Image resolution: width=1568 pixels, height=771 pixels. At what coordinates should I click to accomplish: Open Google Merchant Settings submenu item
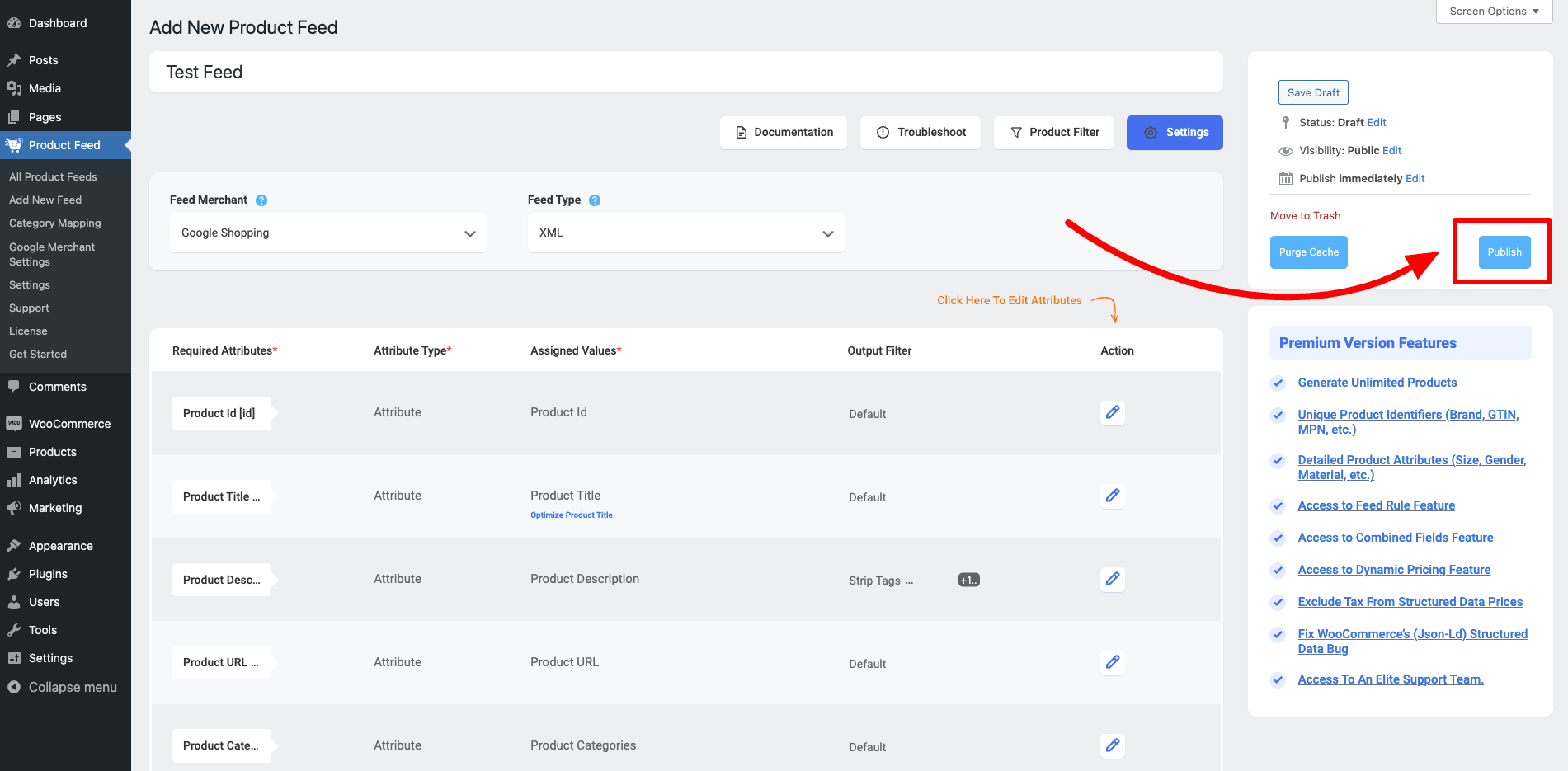[x=52, y=254]
